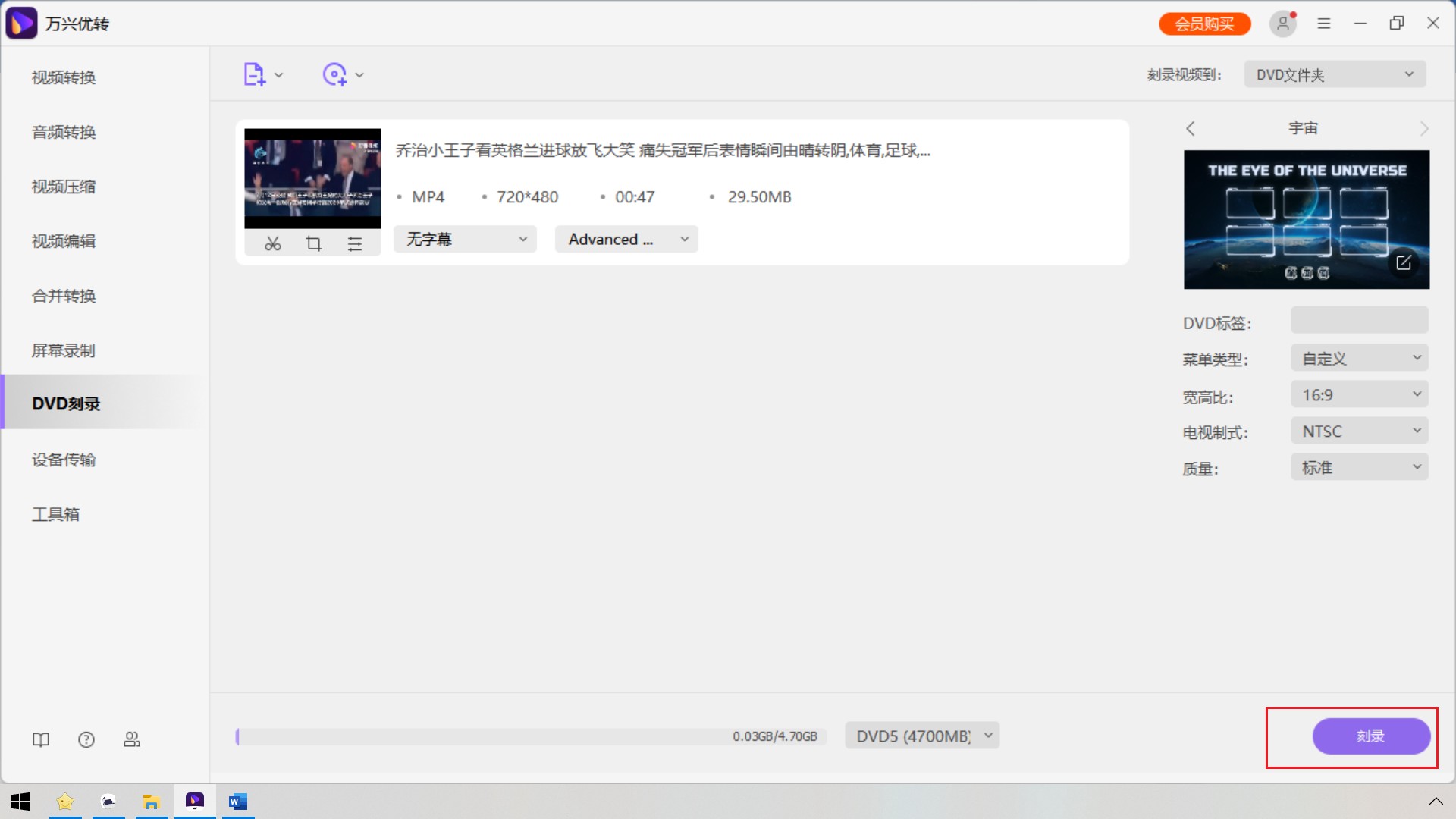Switch to 屏幕录制 section
This screenshot has width=1456, height=819.
click(x=64, y=350)
